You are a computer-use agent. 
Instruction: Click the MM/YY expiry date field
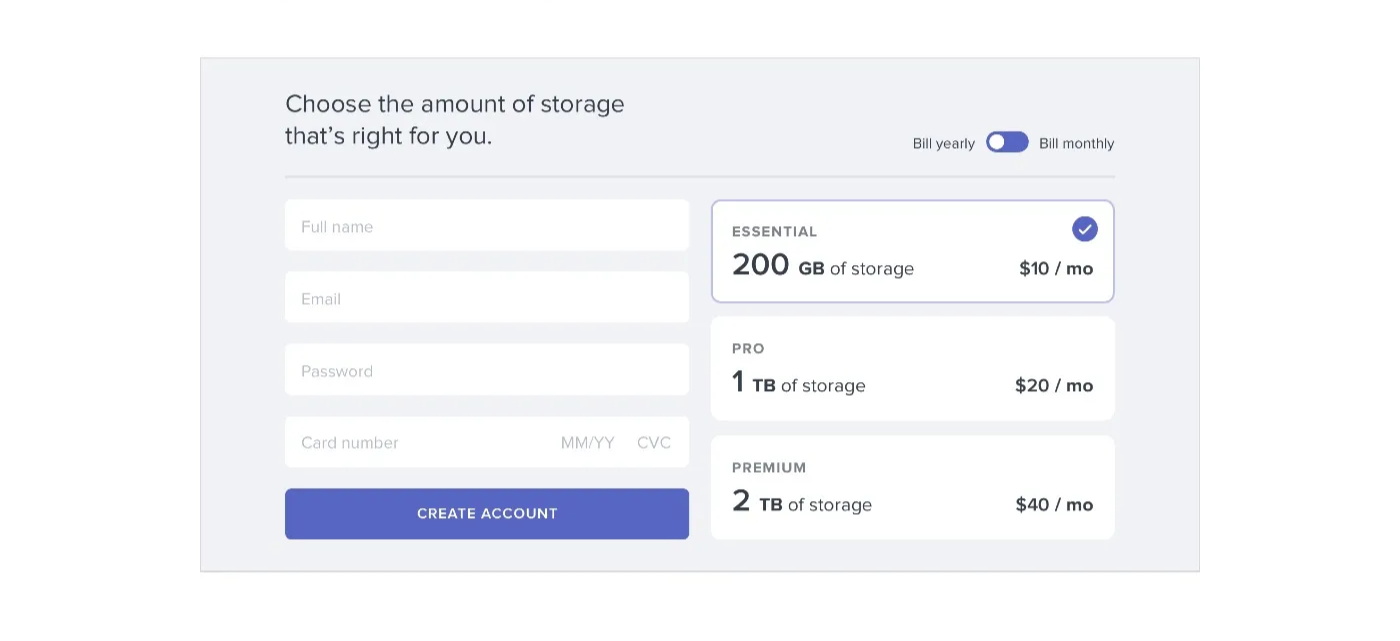coord(587,443)
